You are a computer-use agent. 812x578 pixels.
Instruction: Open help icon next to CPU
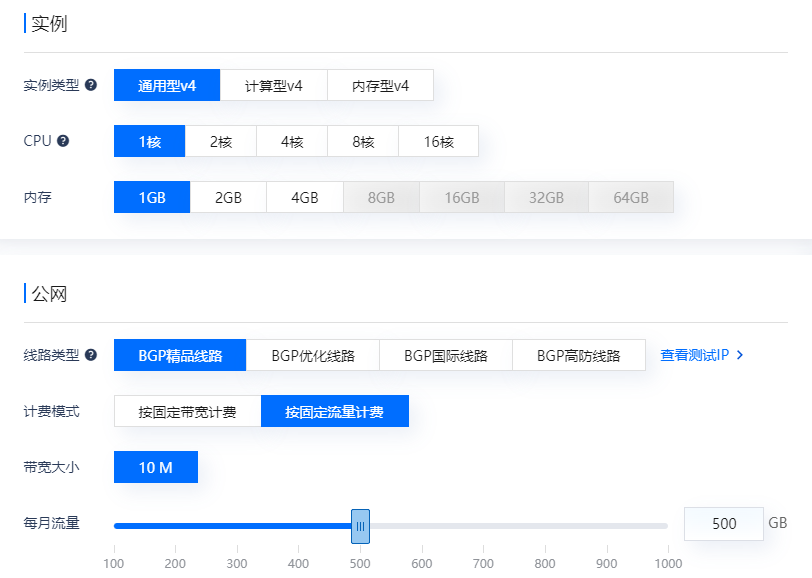63,141
